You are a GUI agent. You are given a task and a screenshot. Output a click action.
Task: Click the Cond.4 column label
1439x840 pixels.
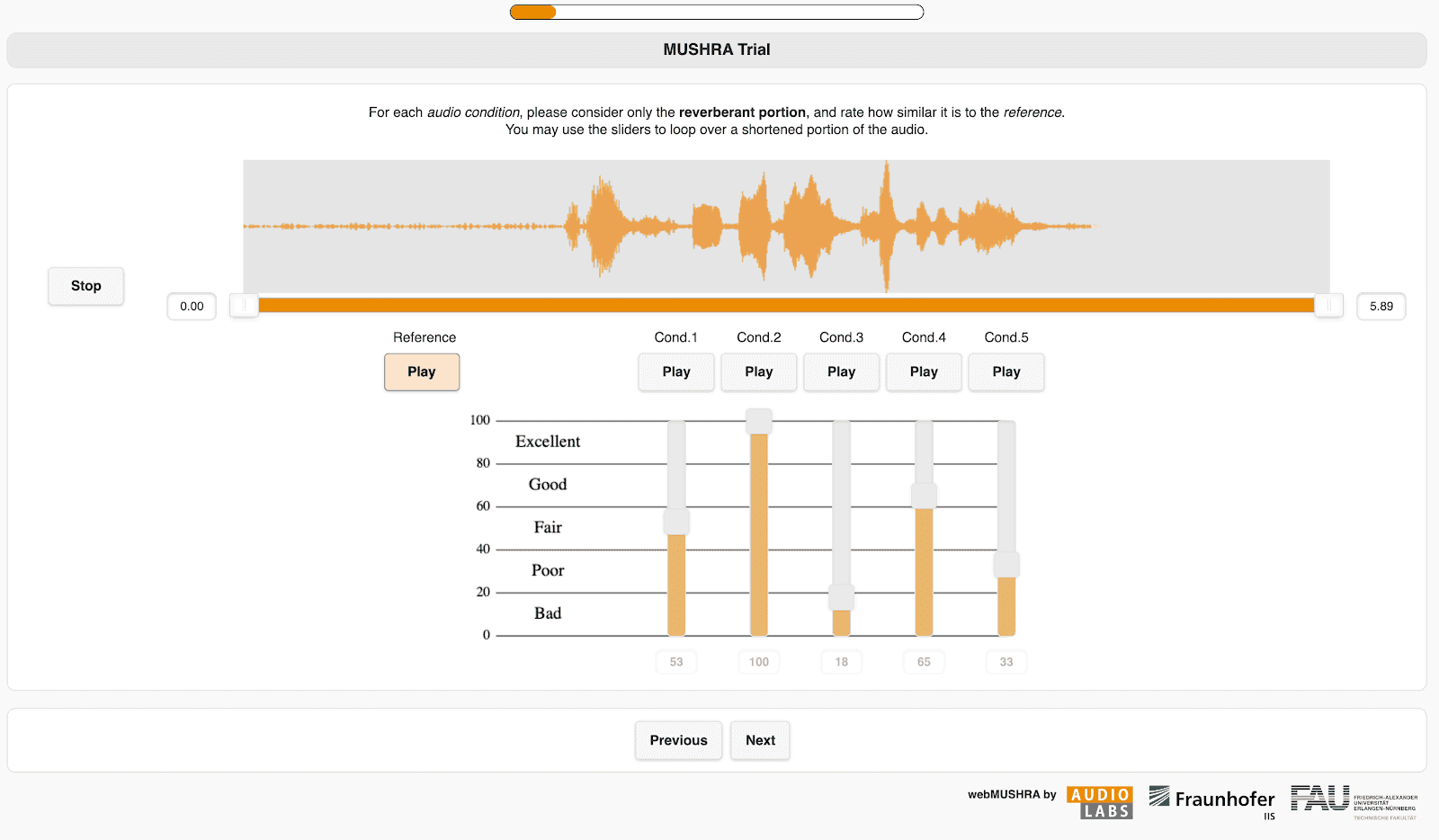(924, 337)
